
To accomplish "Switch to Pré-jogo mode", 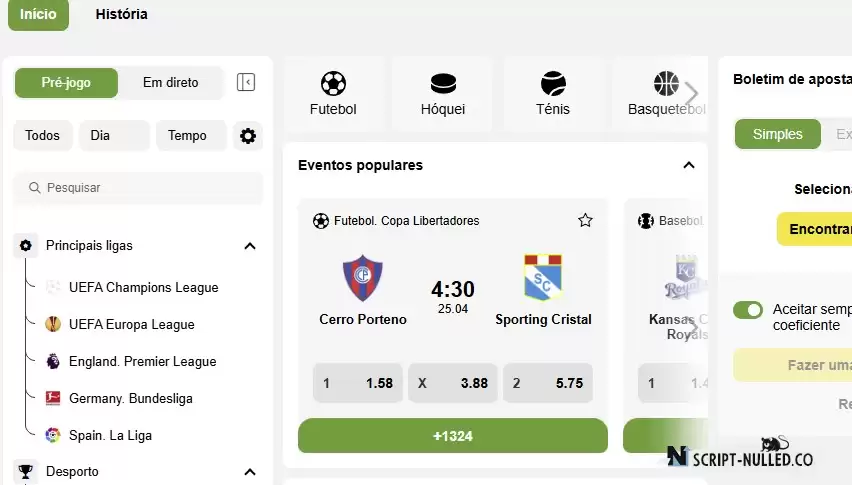I will [x=66, y=83].
